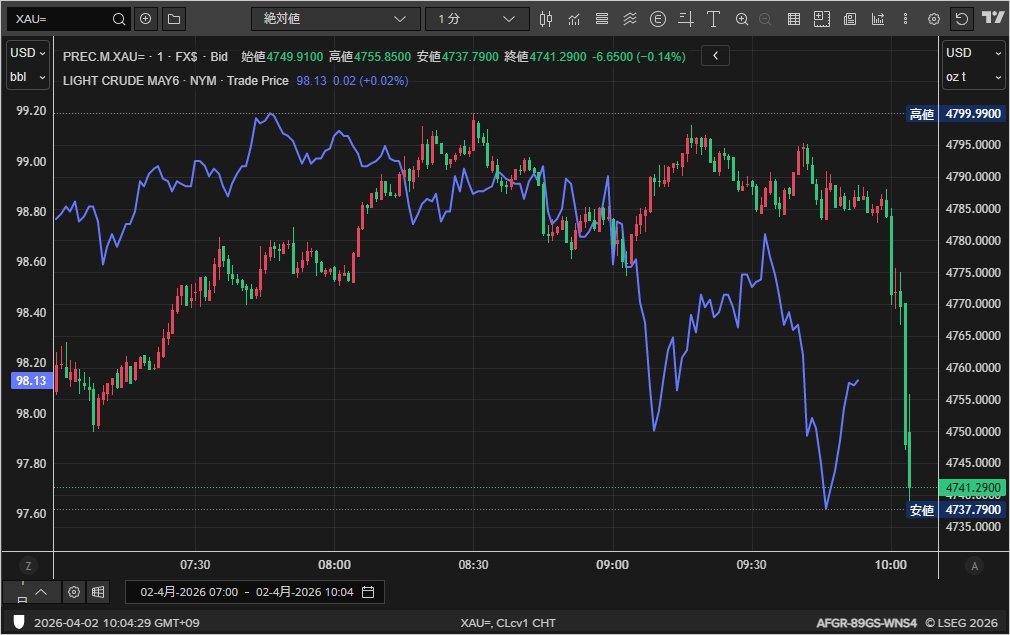
Task: Open the 絶対値 scale mode dropdown
Action: tap(335, 19)
